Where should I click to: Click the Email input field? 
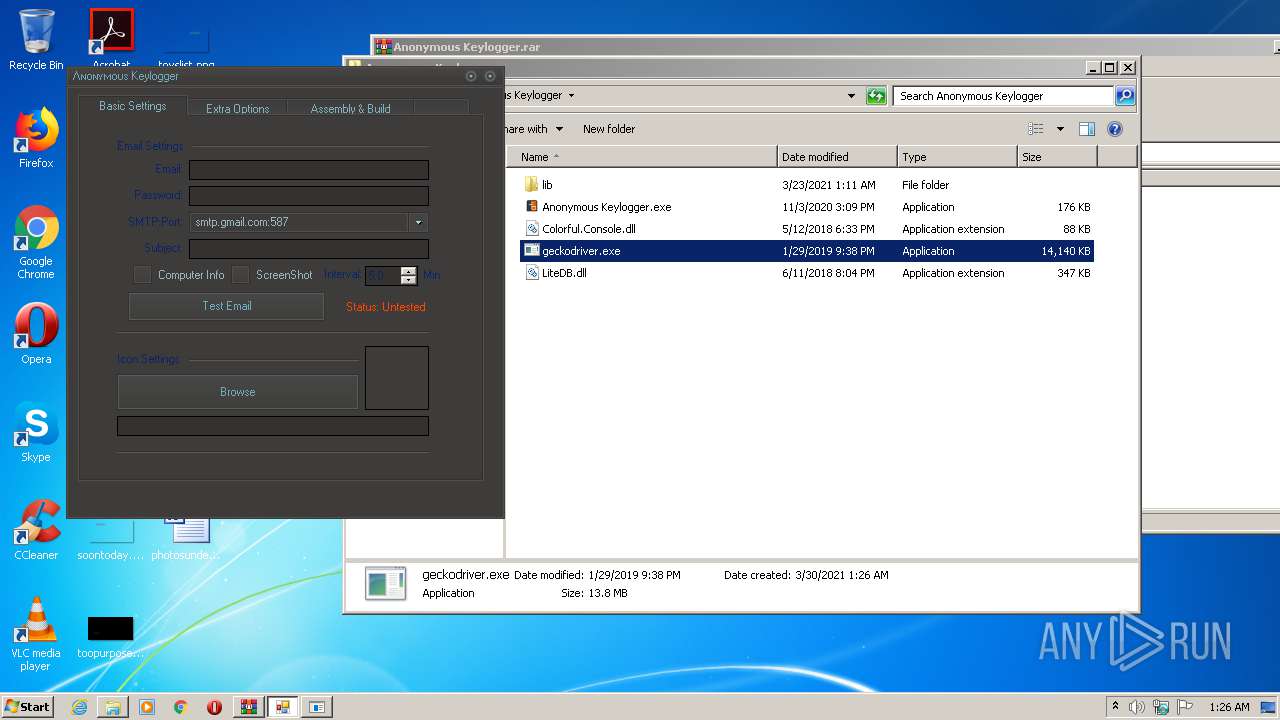pos(309,170)
